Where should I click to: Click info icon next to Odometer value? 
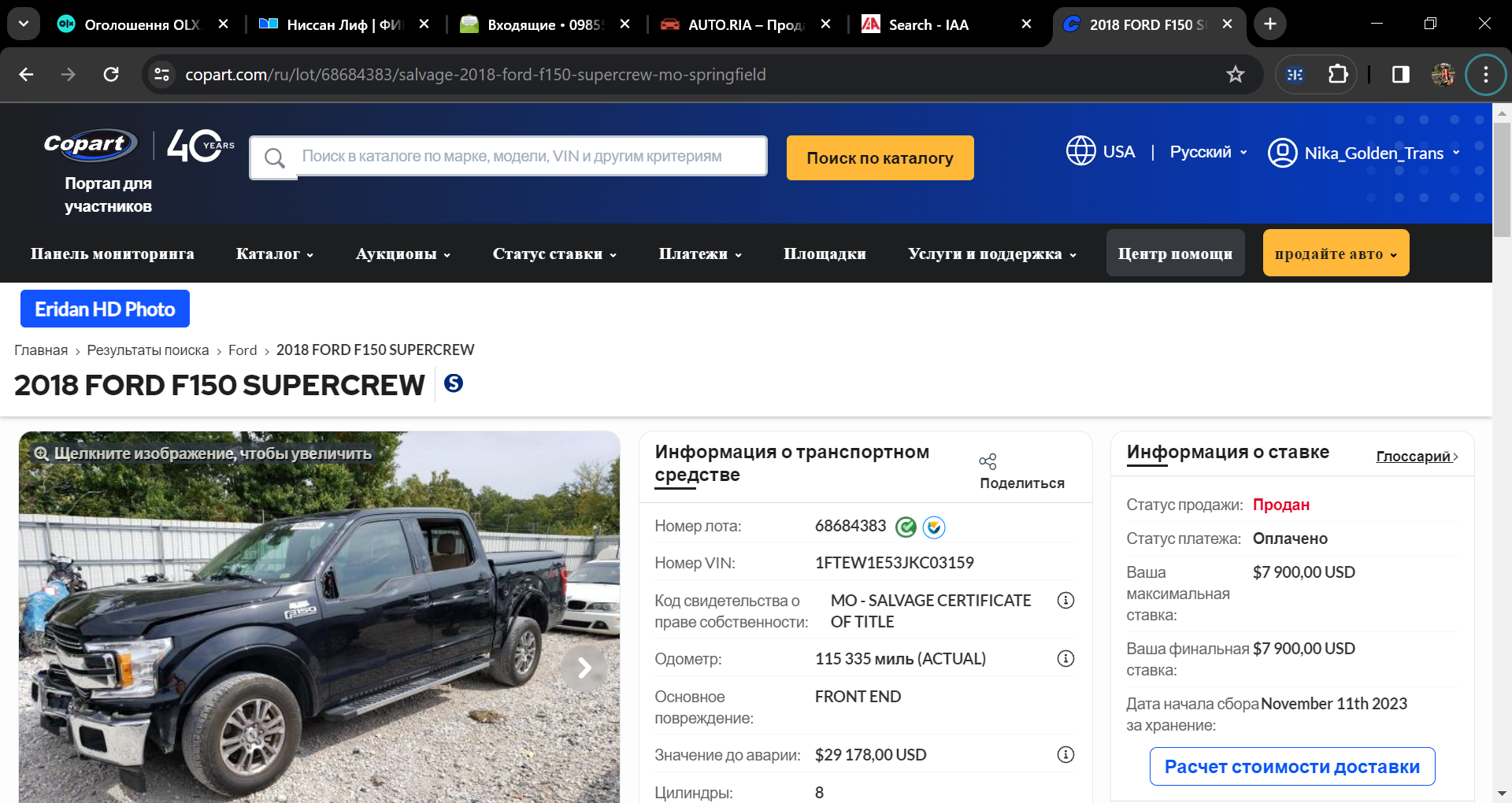coord(1065,659)
